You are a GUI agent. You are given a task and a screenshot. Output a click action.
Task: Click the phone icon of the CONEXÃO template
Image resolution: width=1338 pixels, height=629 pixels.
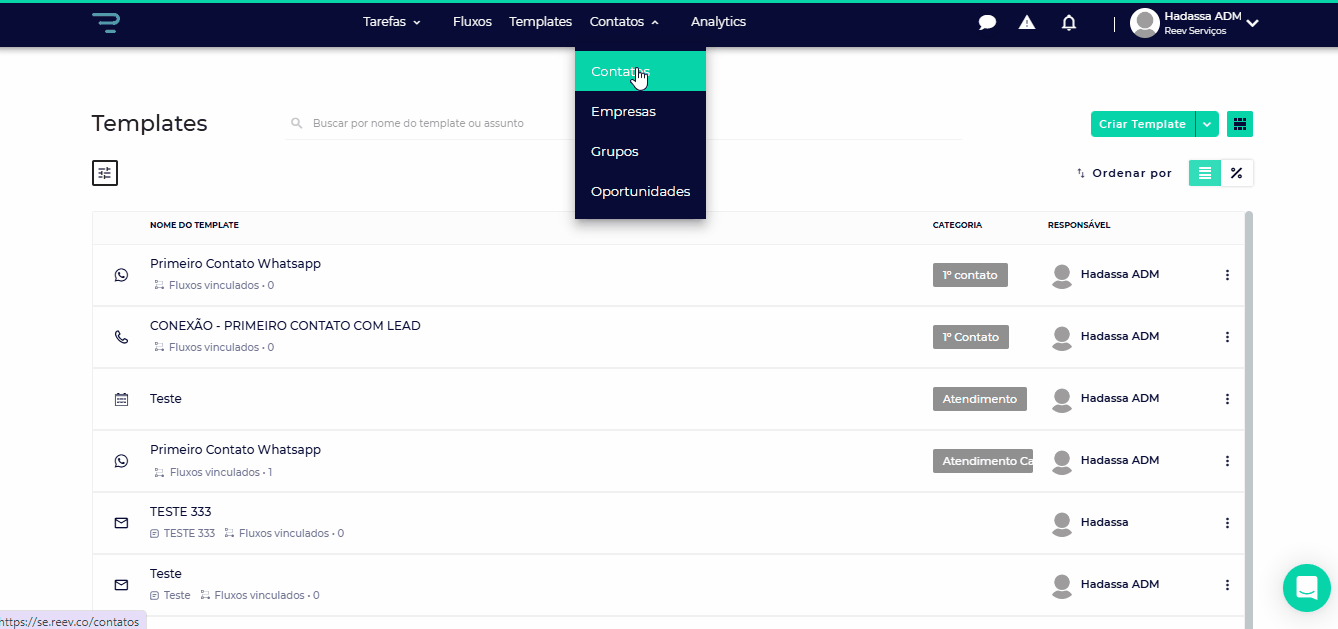(x=121, y=337)
